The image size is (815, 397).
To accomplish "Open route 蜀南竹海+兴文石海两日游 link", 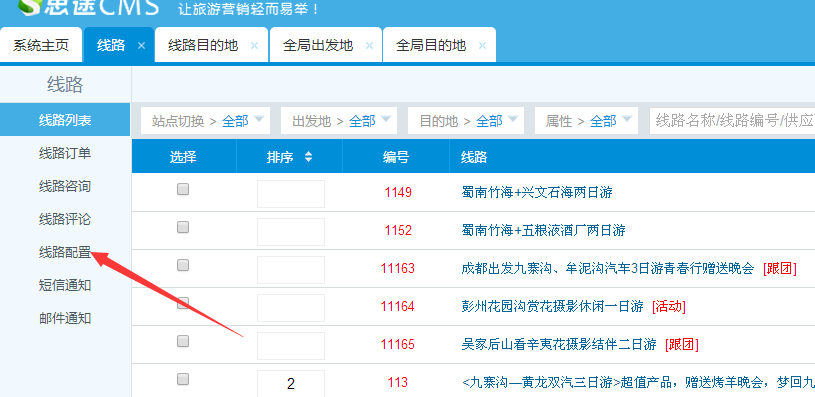I will [537, 192].
